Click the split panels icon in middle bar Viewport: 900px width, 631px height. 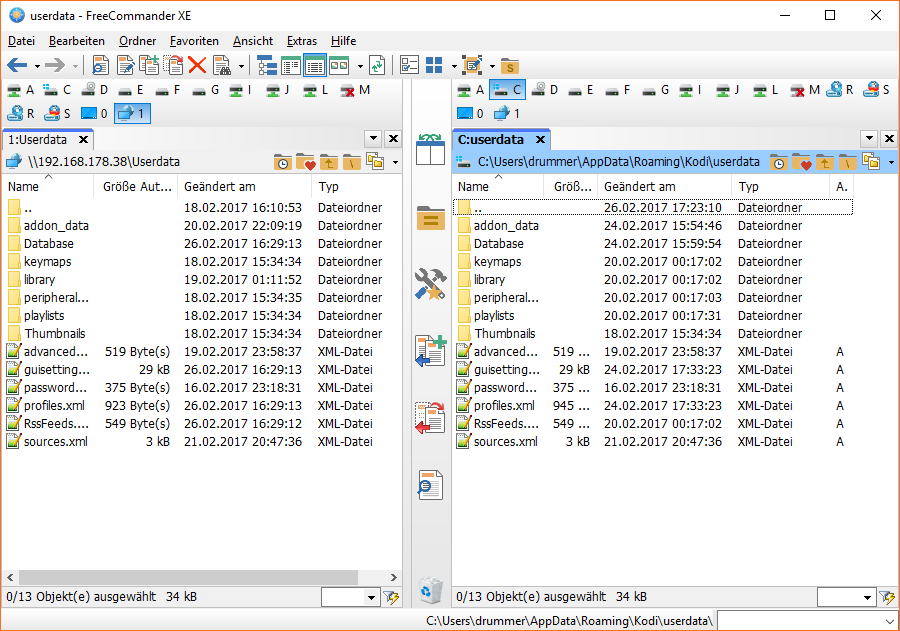click(430, 150)
